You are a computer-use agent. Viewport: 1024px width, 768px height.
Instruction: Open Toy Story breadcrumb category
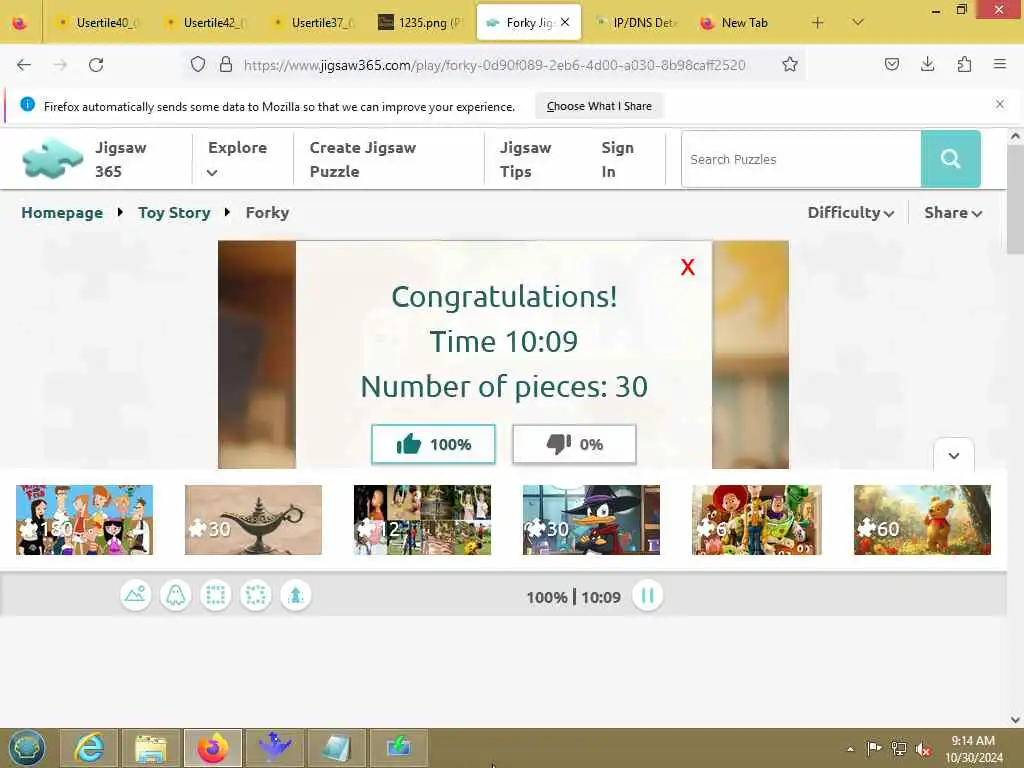pyautogui.click(x=174, y=213)
